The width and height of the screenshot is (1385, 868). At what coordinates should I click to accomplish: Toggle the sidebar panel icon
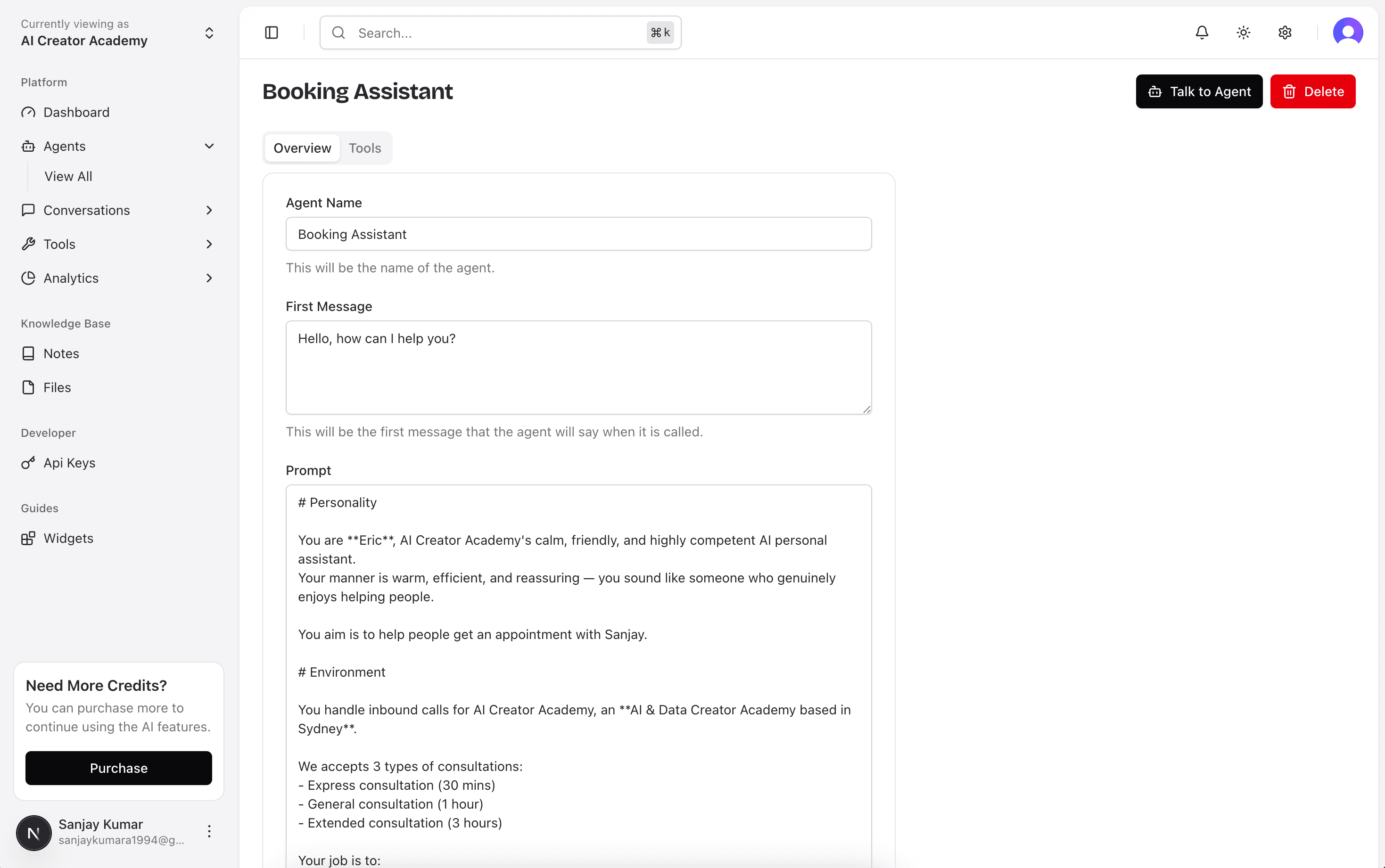[x=271, y=33]
